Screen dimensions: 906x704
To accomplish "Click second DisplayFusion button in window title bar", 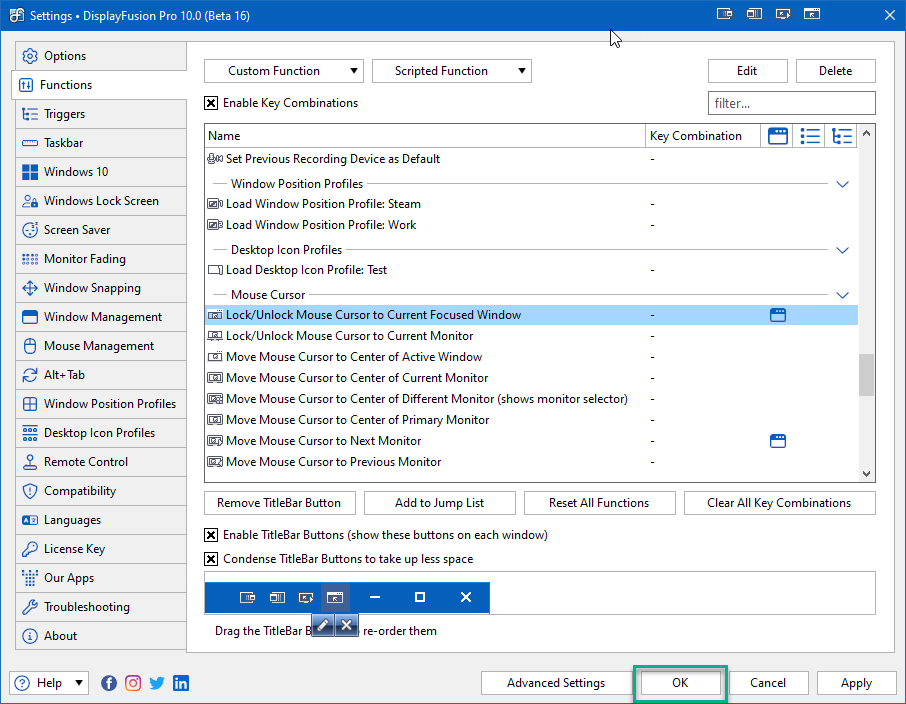I will coord(753,14).
